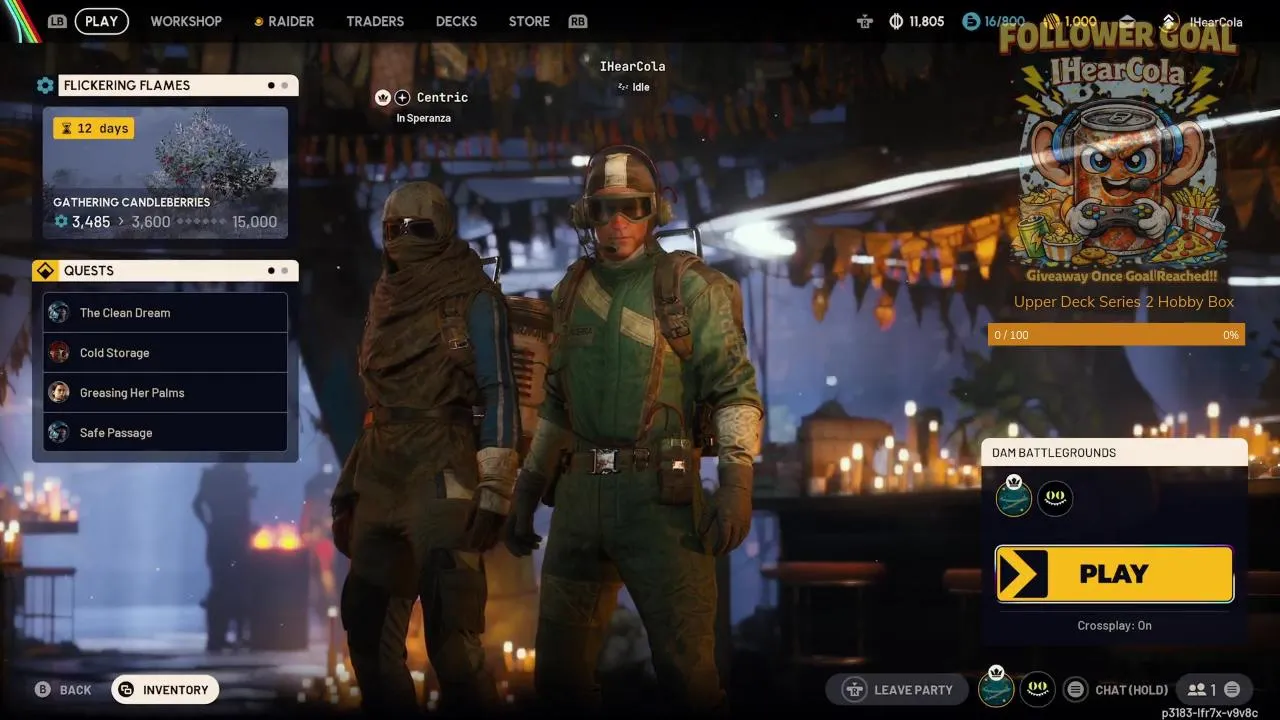Click the LEAVE PARTY button
The width and height of the screenshot is (1280, 720).
coord(897,690)
